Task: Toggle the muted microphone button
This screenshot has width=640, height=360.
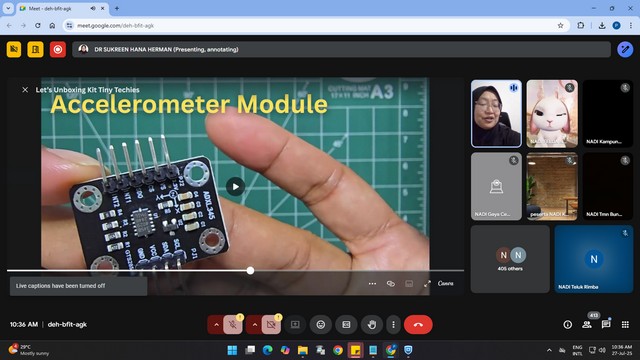Action: [x=233, y=324]
